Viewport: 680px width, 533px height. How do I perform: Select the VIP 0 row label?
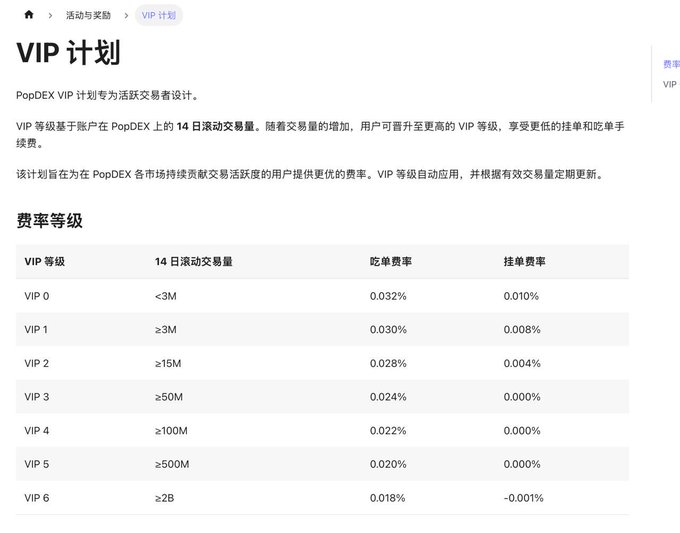[37, 296]
